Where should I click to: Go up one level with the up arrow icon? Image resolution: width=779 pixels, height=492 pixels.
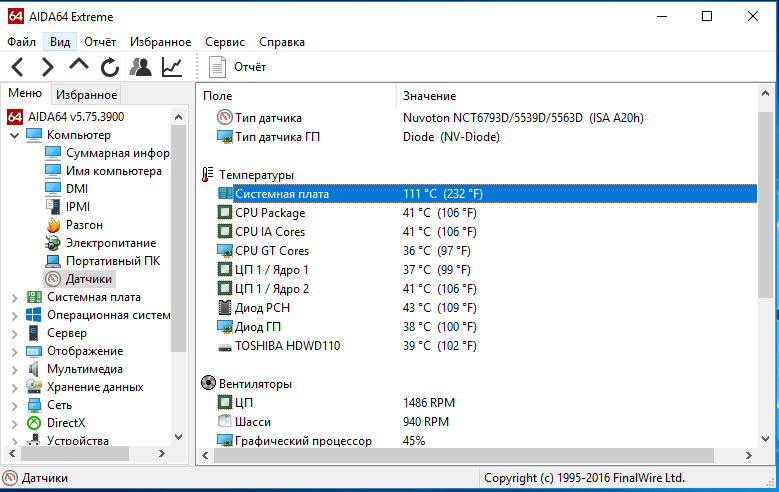click(x=78, y=65)
